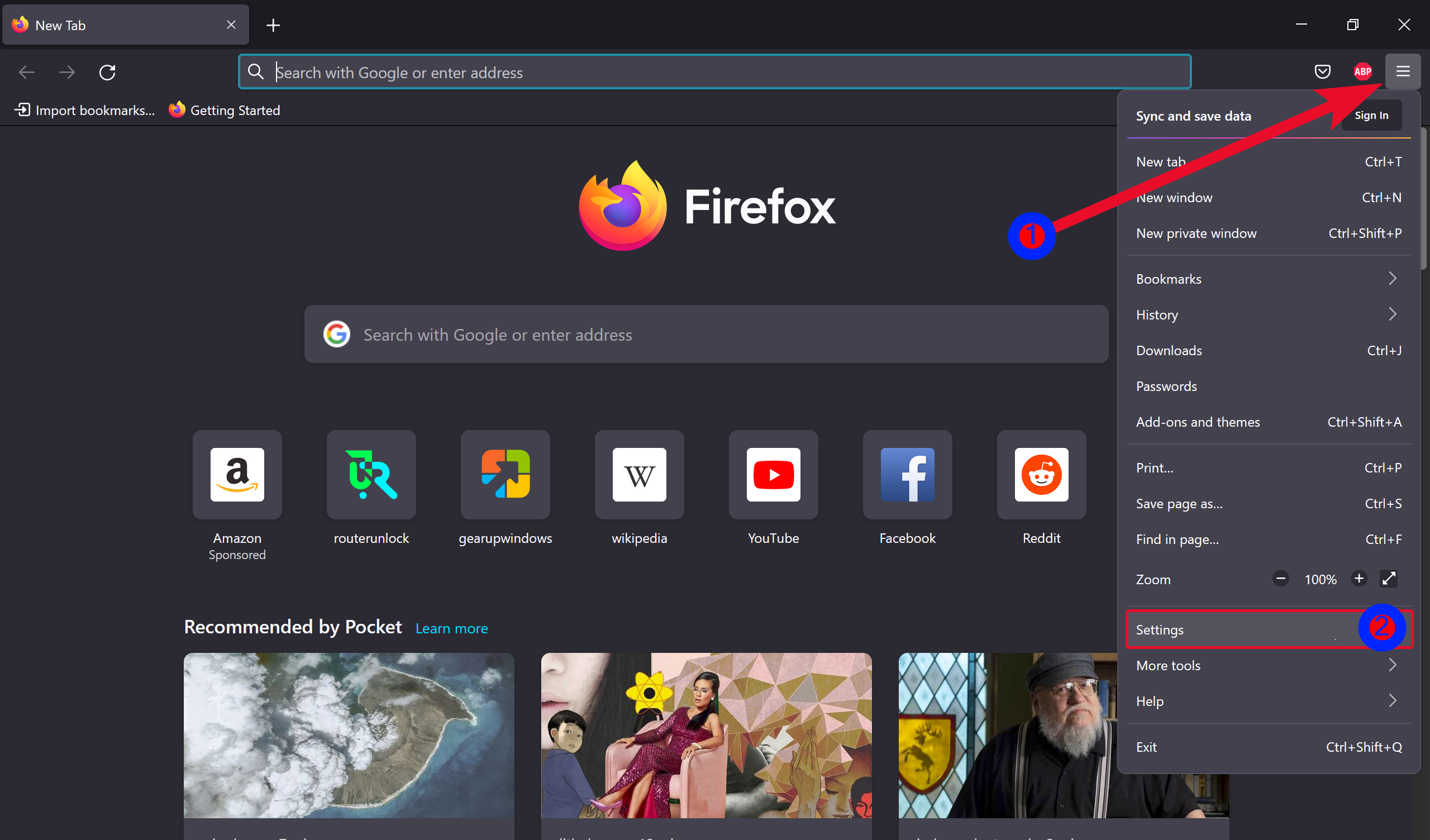Open the routerunlock shortcut tile
Viewport: 1430px width, 840px height.
click(371, 475)
